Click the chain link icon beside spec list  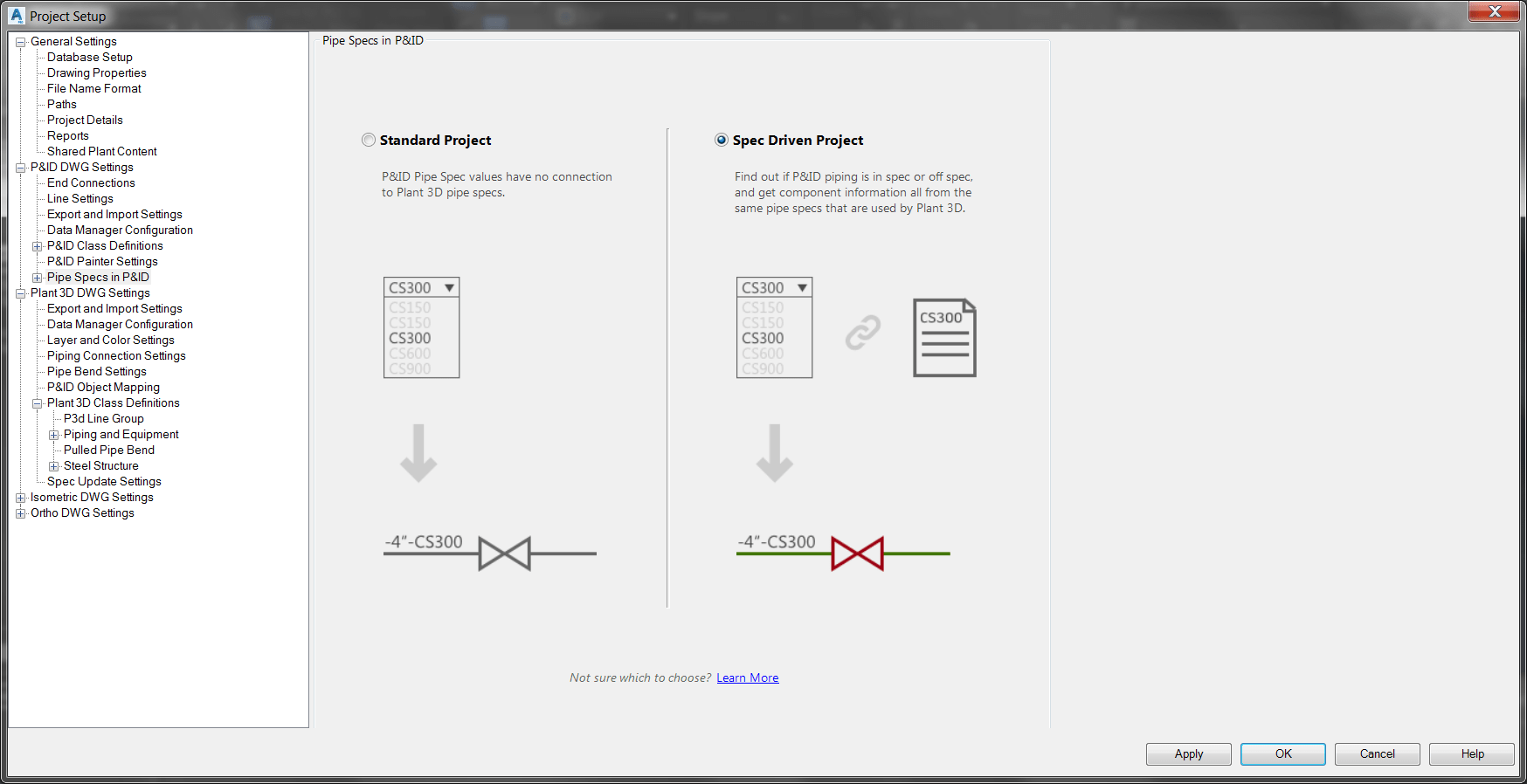863,333
